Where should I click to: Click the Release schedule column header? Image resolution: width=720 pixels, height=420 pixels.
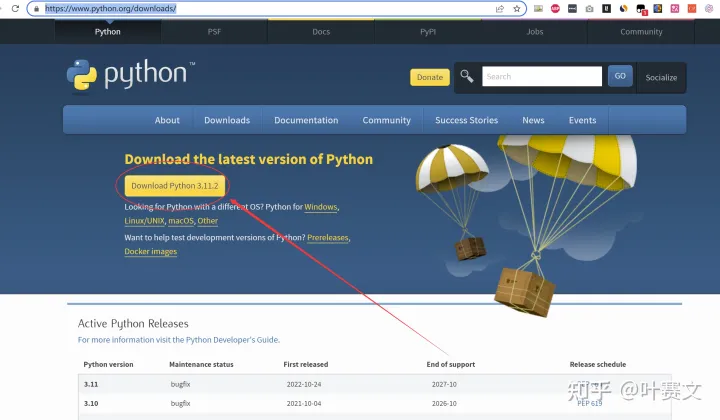(x=598, y=364)
